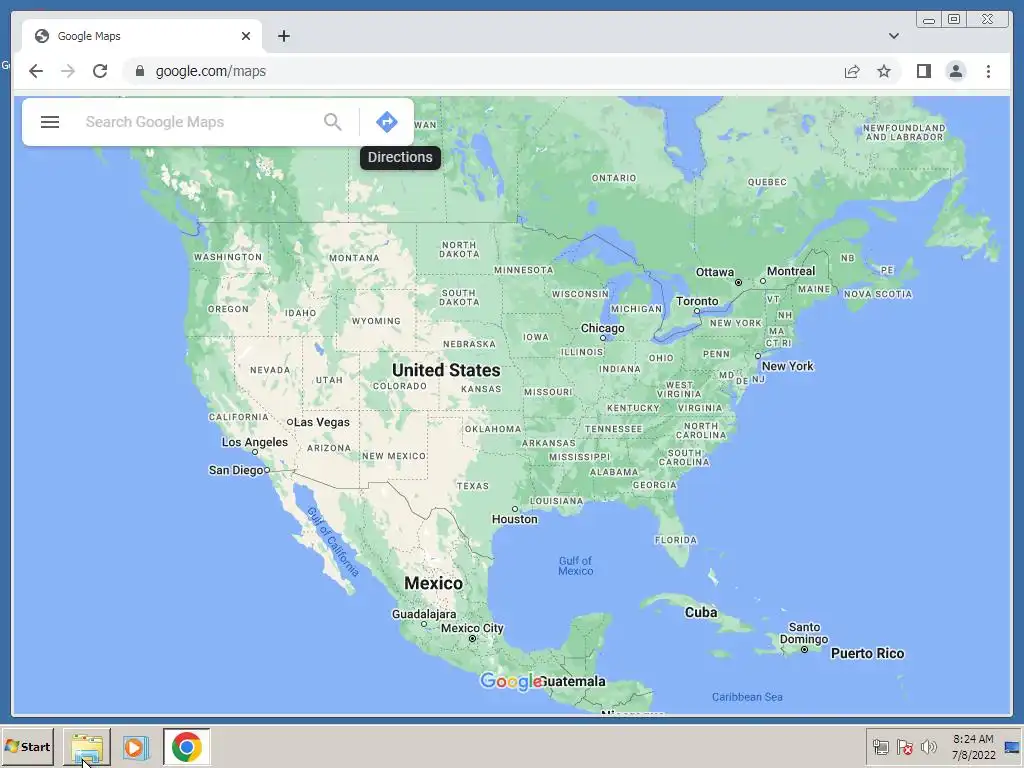Click the Caribbean Sea label

(x=747, y=697)
